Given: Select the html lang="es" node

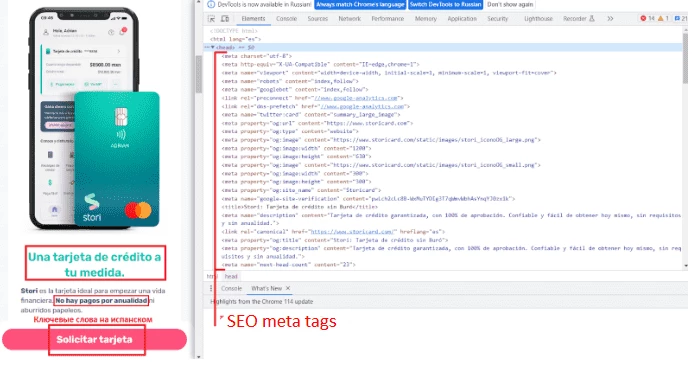Looking at the screenshot, I should (235, 39).
